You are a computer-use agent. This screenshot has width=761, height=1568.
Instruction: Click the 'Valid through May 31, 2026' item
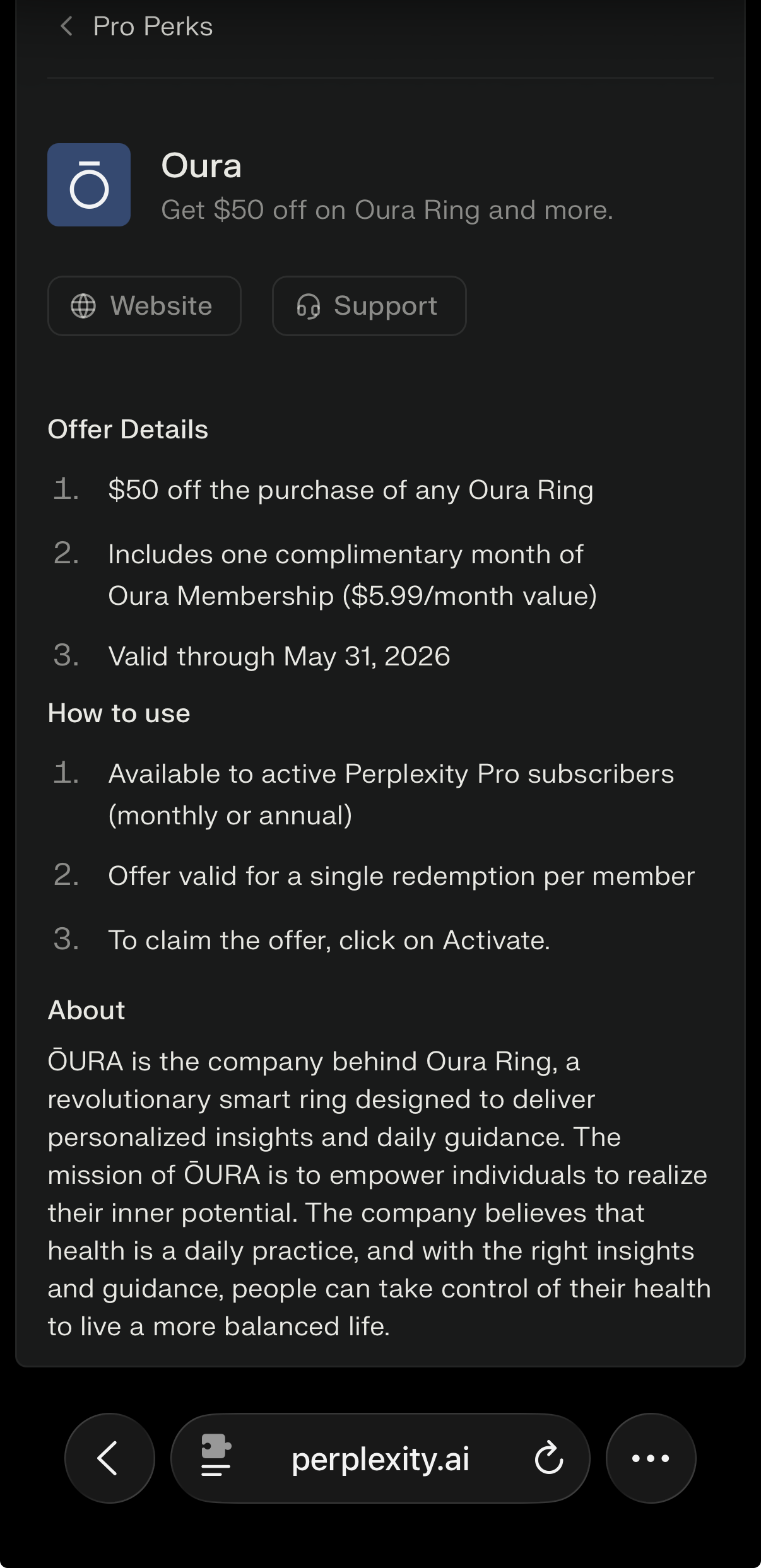(x=279, y=656)
